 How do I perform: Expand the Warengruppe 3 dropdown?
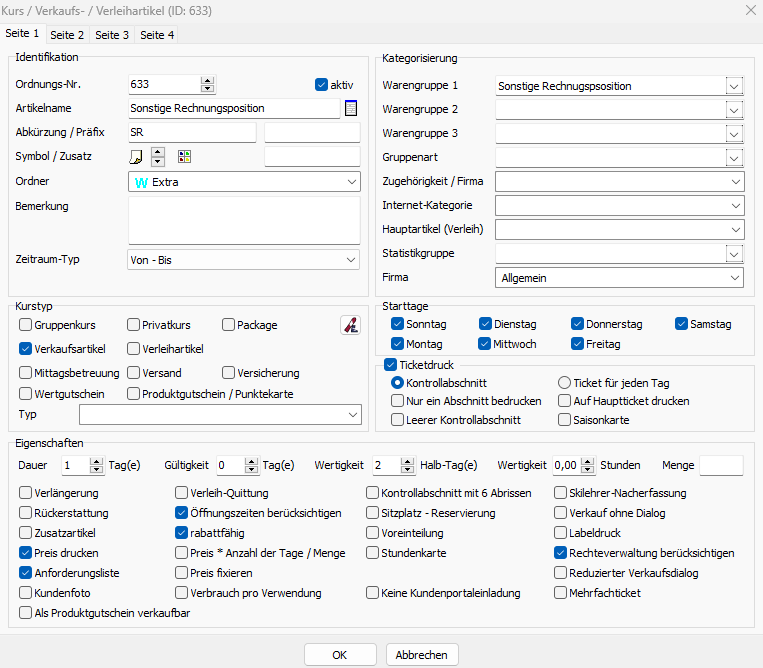point(734,134)
